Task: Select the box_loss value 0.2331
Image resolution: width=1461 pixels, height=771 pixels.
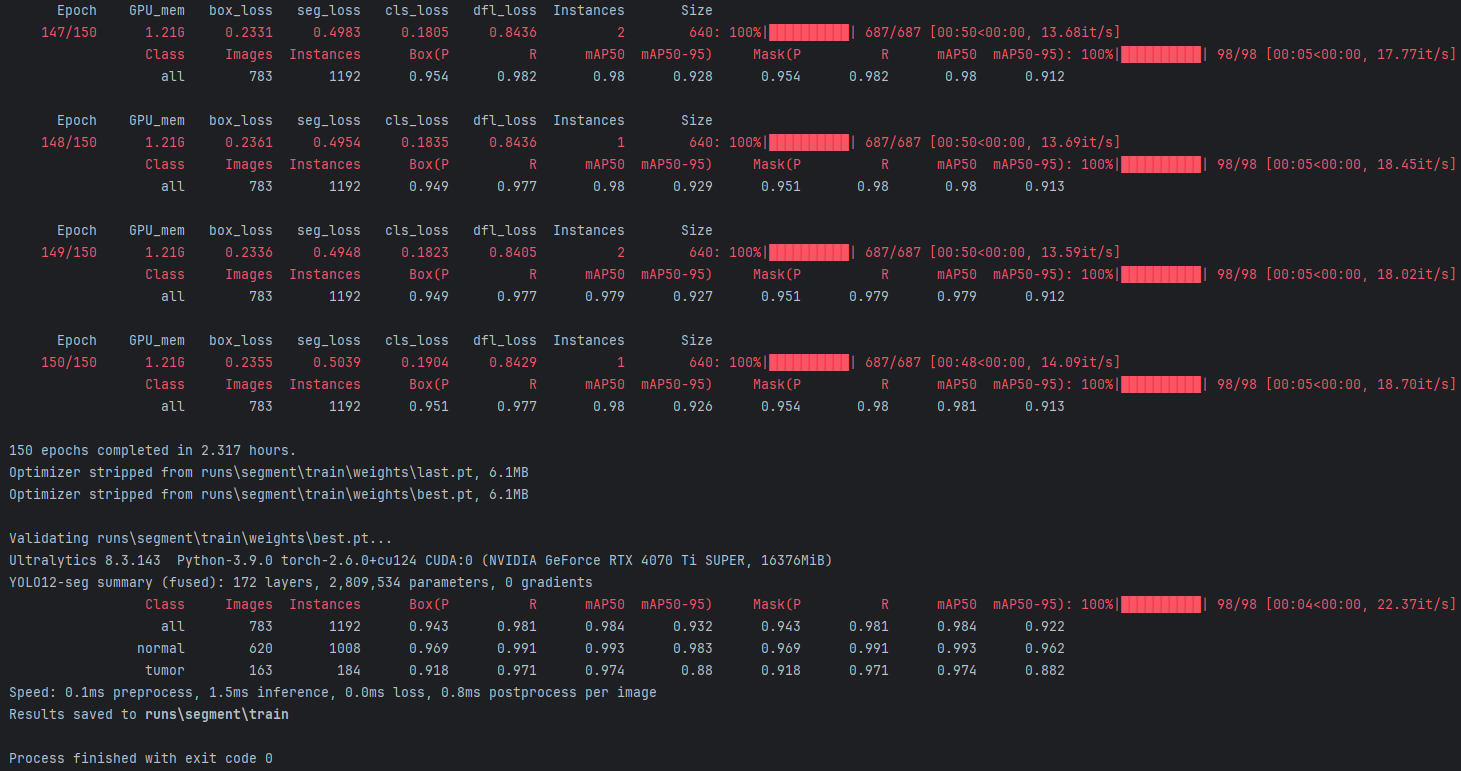Action: pos(252,33)
